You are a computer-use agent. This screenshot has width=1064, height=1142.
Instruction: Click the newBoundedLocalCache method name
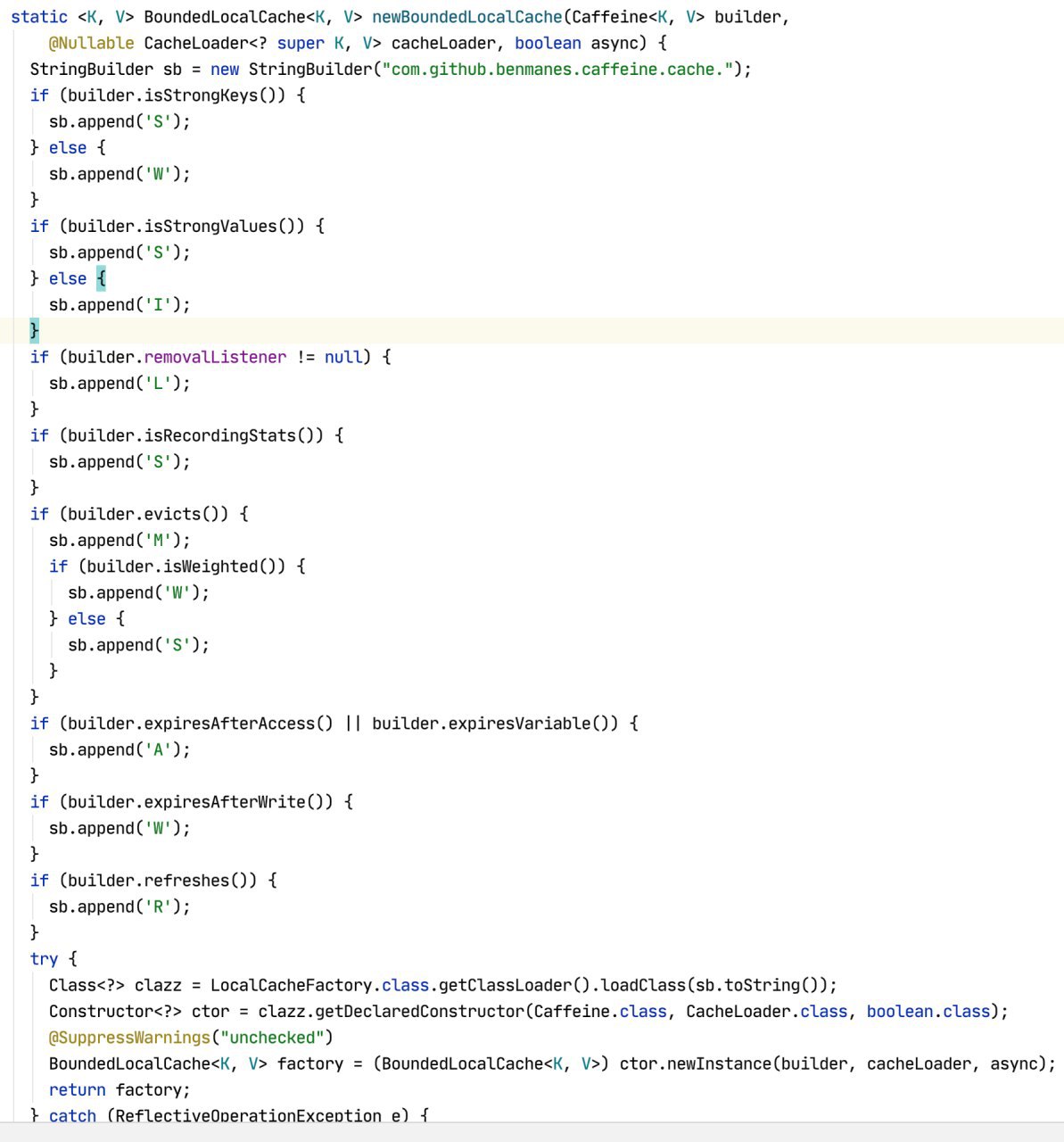coord(467,17)
